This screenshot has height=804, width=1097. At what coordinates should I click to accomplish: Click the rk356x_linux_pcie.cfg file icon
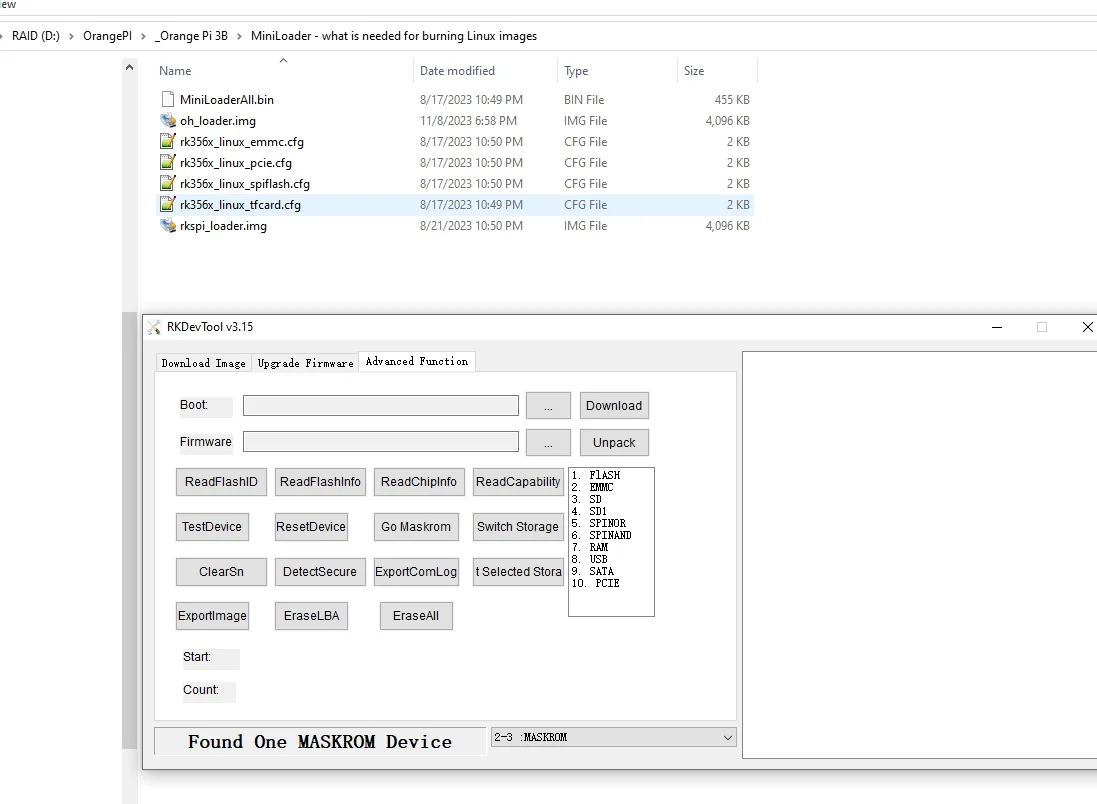pyautogui.click(x=168, y=162)
